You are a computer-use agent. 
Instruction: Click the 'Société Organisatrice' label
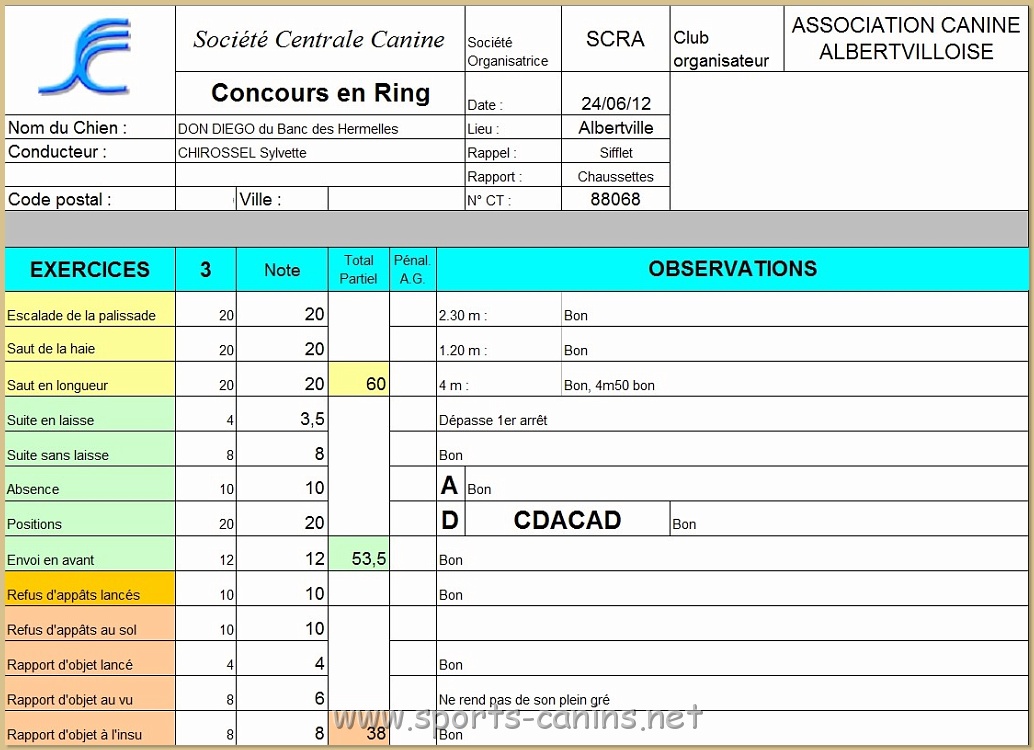click(x=507, y=51)
